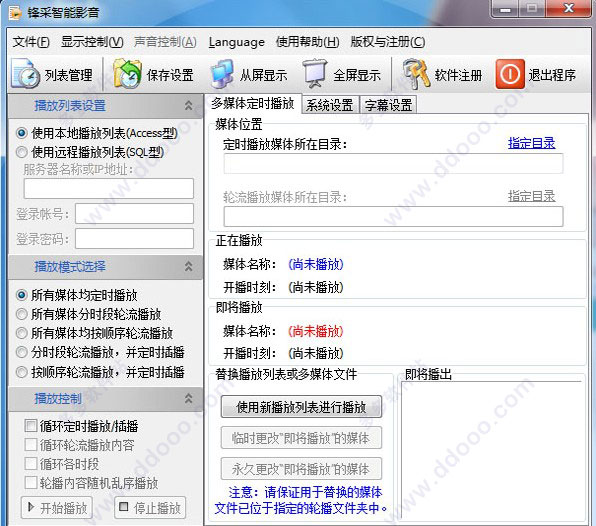
Task: Click the 开始播放 button
Action: pos(57,508)
